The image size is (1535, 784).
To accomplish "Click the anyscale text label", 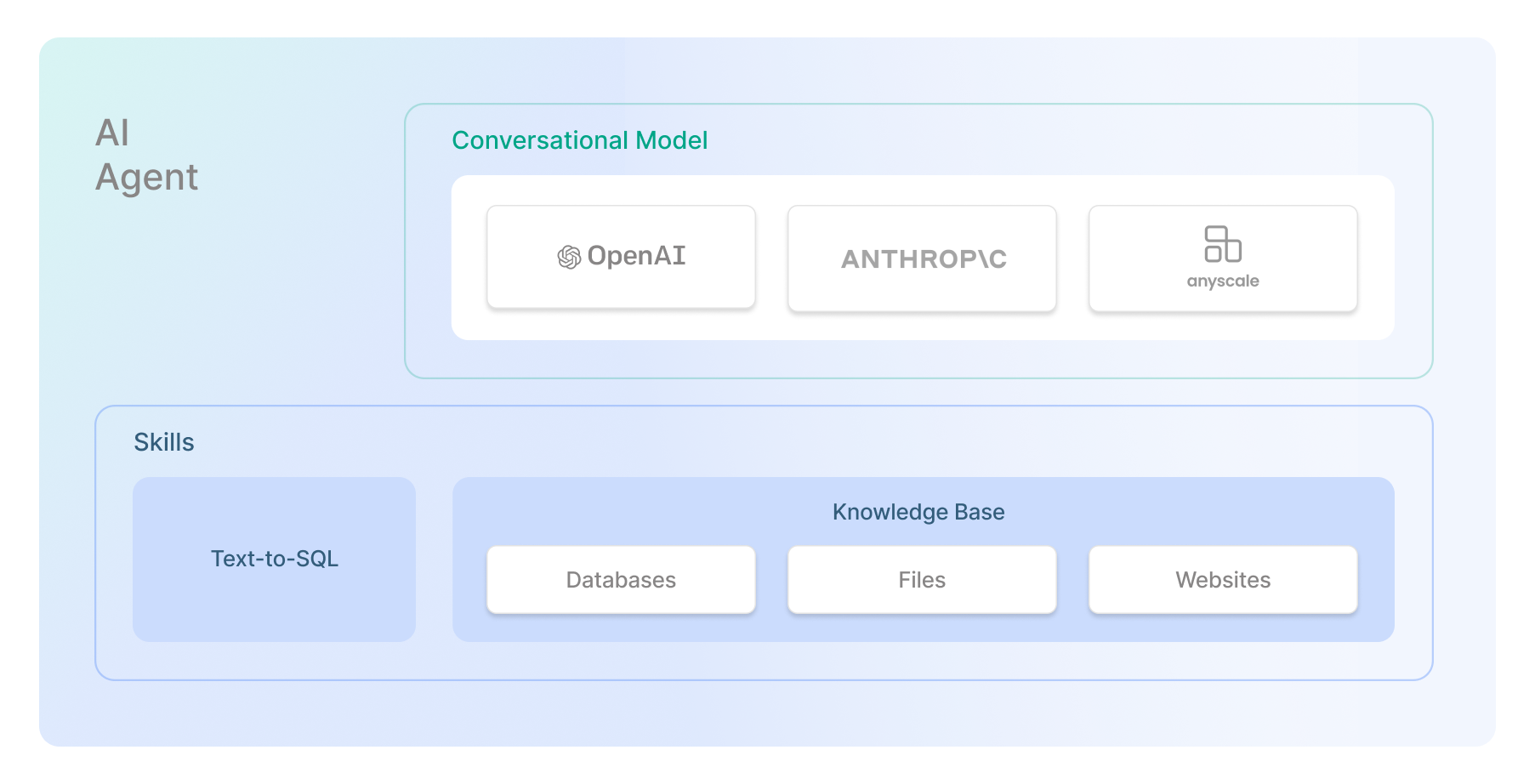I will point(1223,281).
